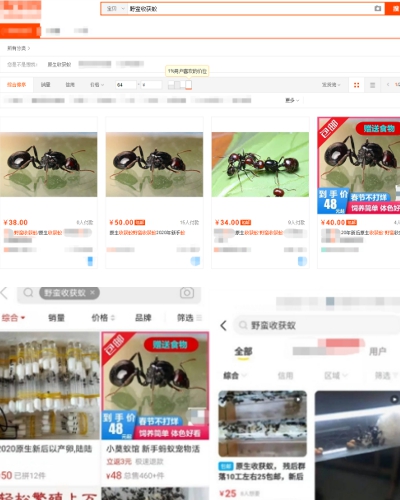Open the 宝贝 search type dropdown
The image size is (400, 500).
coord(115,9)
